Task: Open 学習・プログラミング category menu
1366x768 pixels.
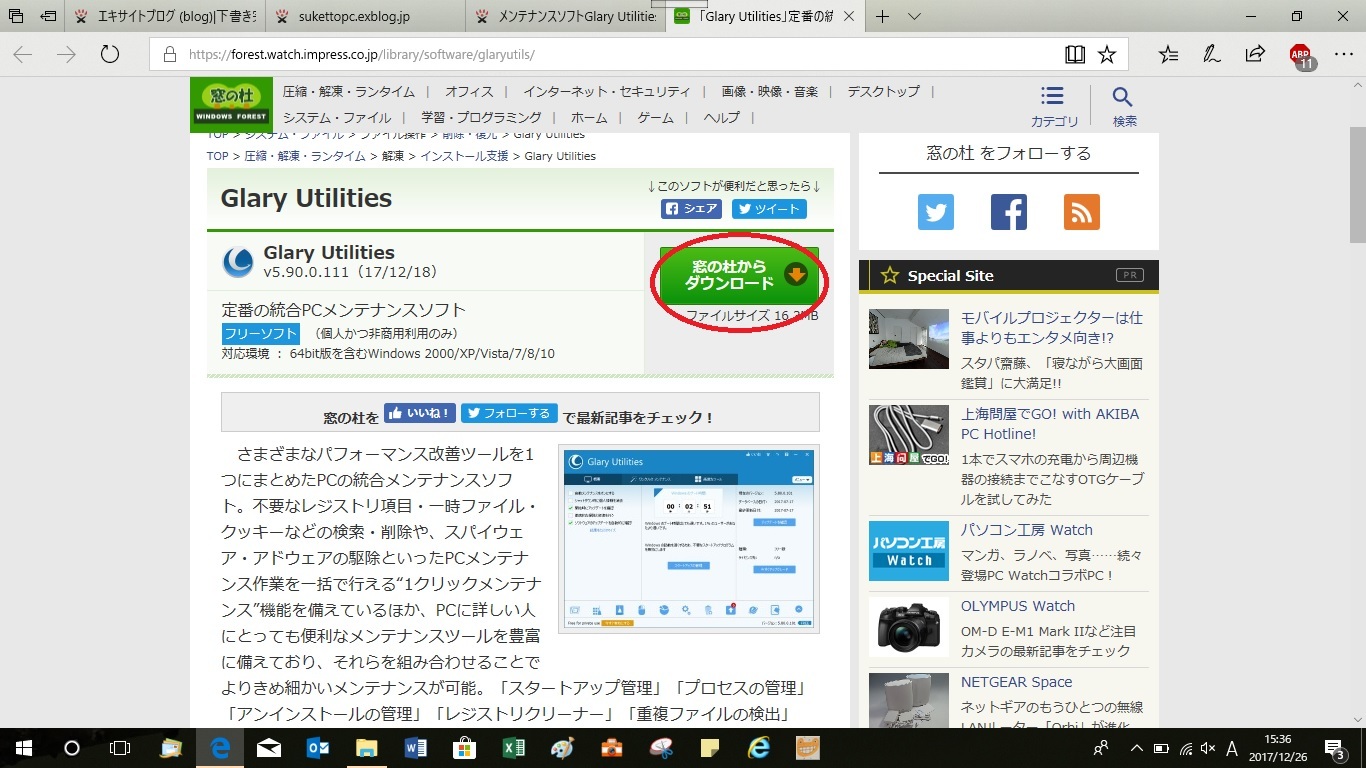Action: (x=481, y=117)
